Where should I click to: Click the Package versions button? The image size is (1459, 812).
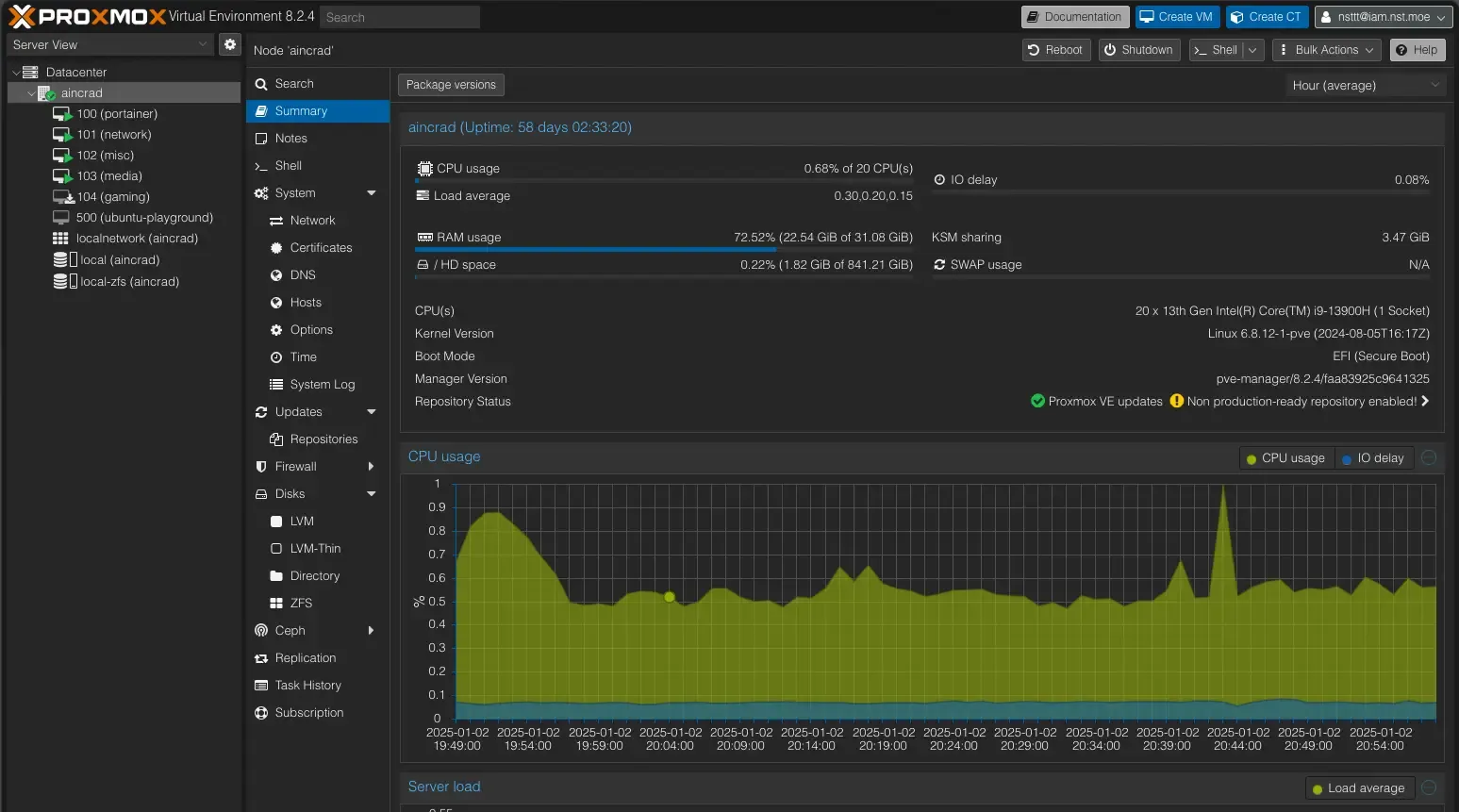pyautogui.click(x=450, y=84)
